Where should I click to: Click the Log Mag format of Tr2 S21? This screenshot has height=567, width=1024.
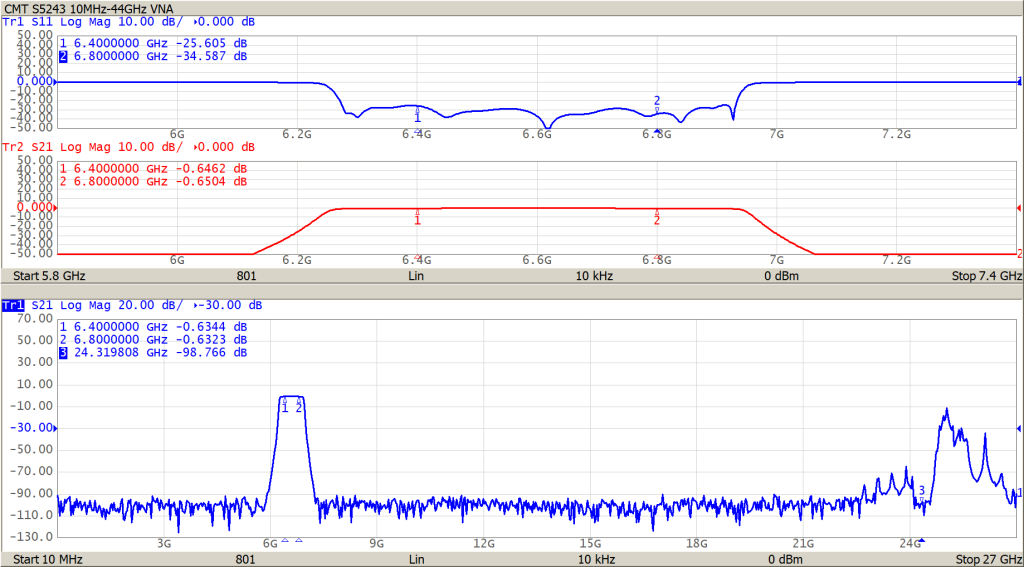84,147
